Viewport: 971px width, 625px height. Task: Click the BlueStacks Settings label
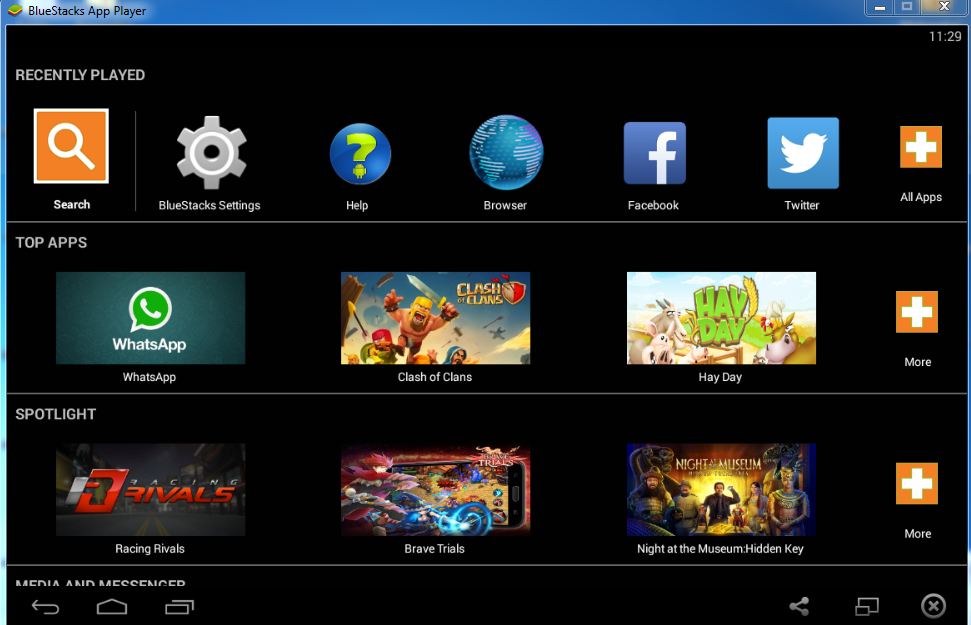pos(209,206)
